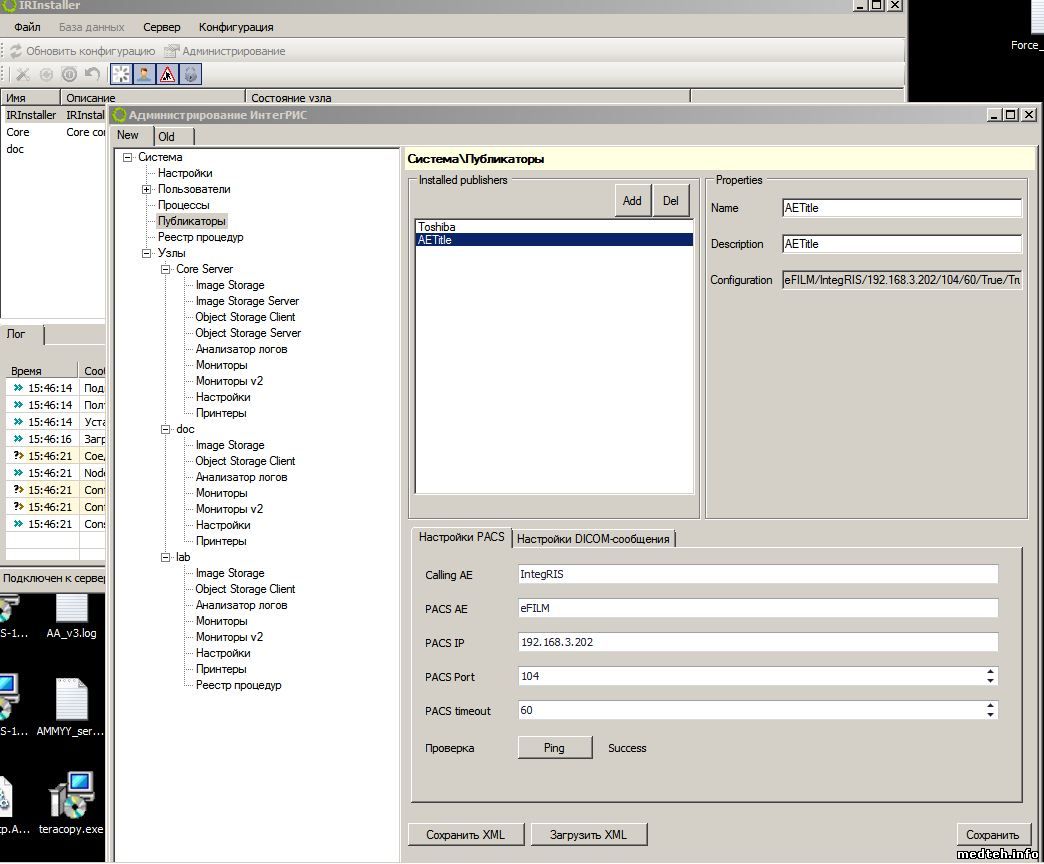Click the loading spinner toolbar icon
This screenshot has width=1044, height=864.
pos(121,74)
